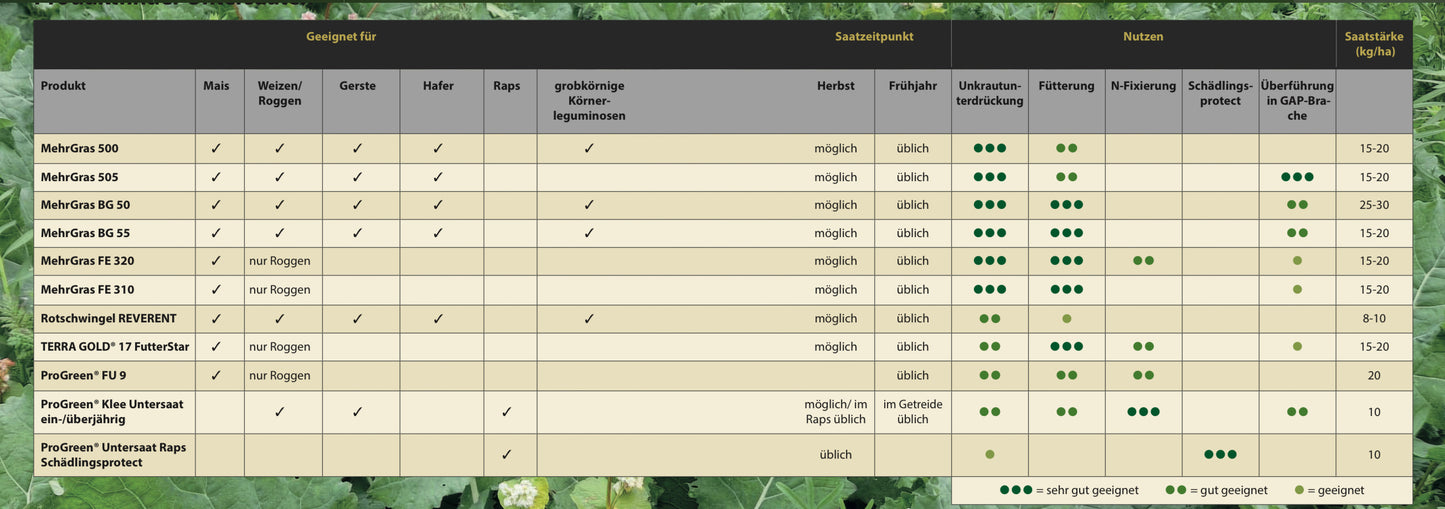This screenshot has height=509, width=1445.
Task: Click the 'sehr gut geeignet' legend dots
Action: (x=1016, y=490)
